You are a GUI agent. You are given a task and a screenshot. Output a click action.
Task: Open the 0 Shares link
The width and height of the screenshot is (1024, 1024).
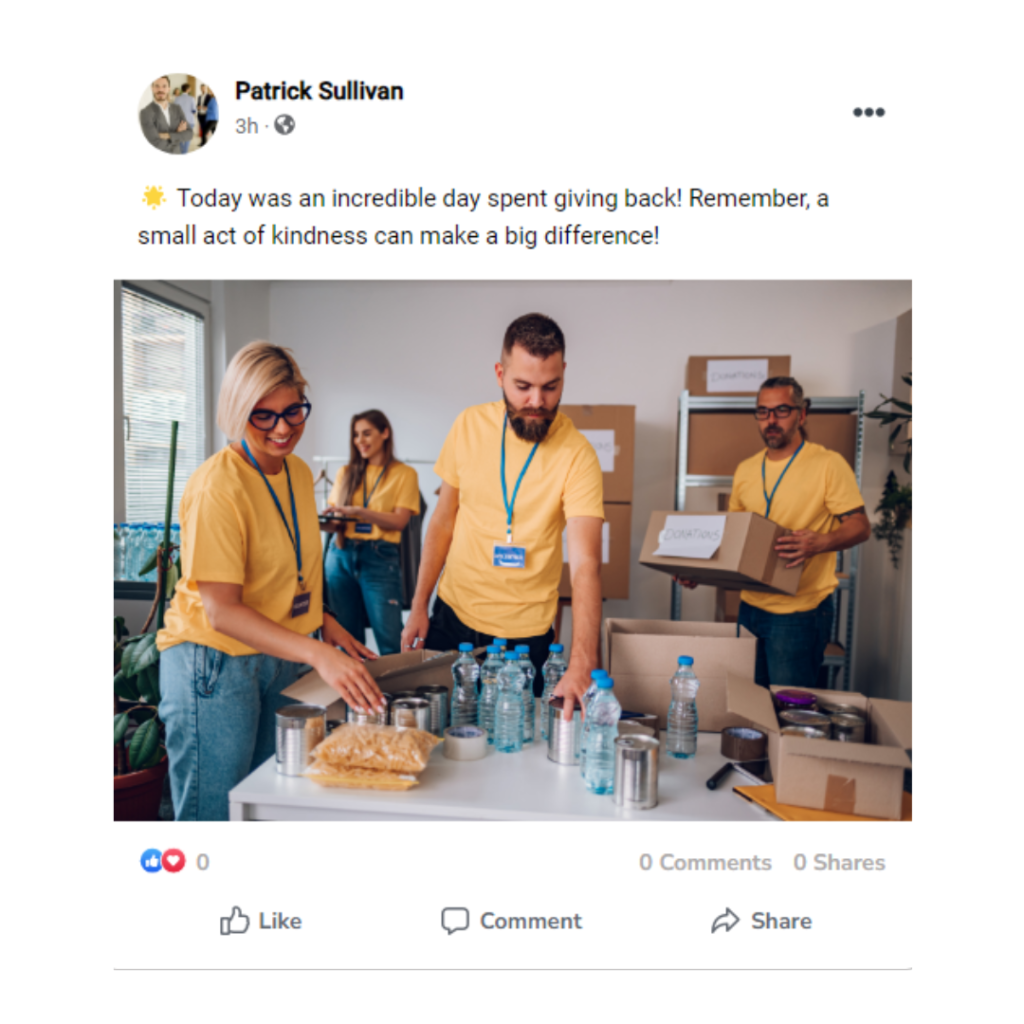(x=839, y=862)
